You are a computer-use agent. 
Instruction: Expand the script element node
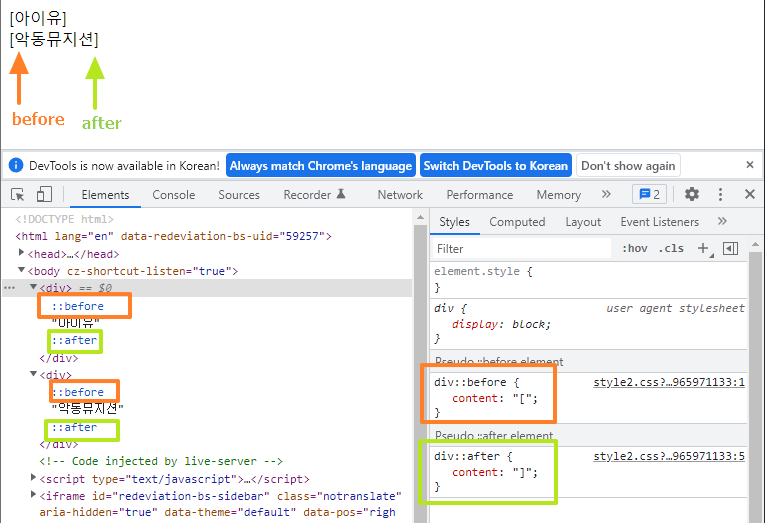coord(33,477)
